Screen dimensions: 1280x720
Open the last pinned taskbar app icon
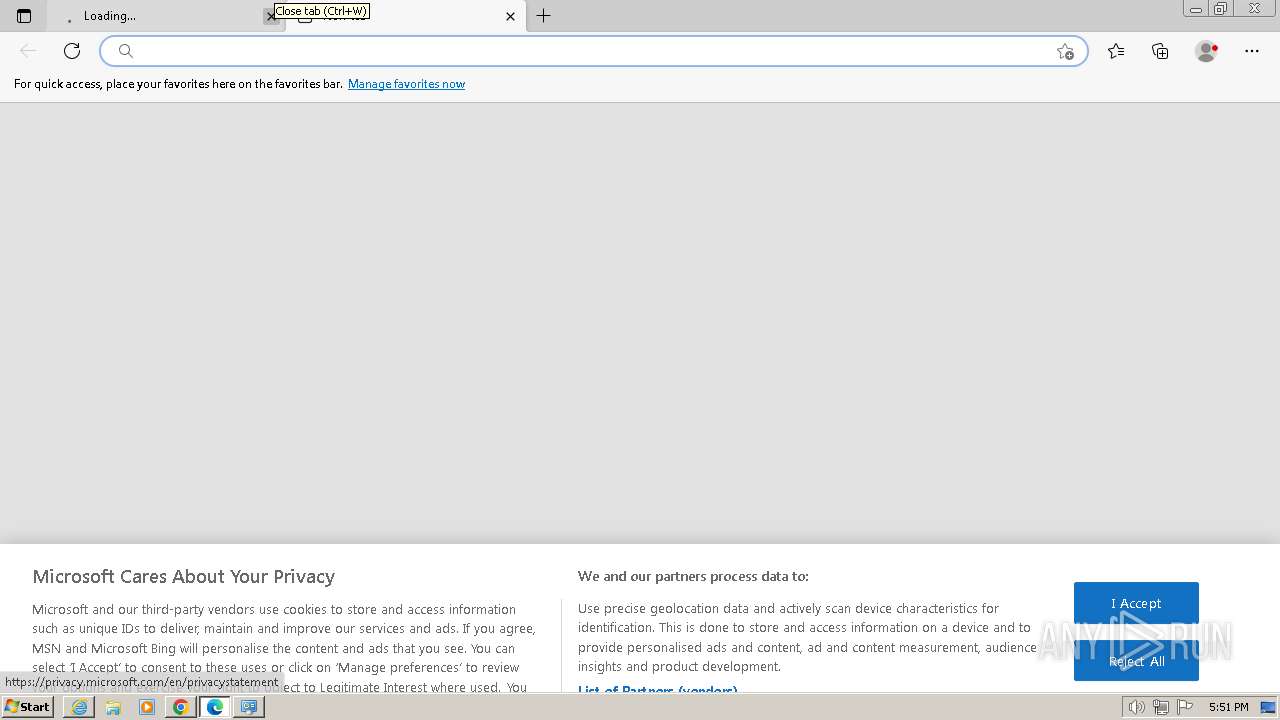pos(249,707)
